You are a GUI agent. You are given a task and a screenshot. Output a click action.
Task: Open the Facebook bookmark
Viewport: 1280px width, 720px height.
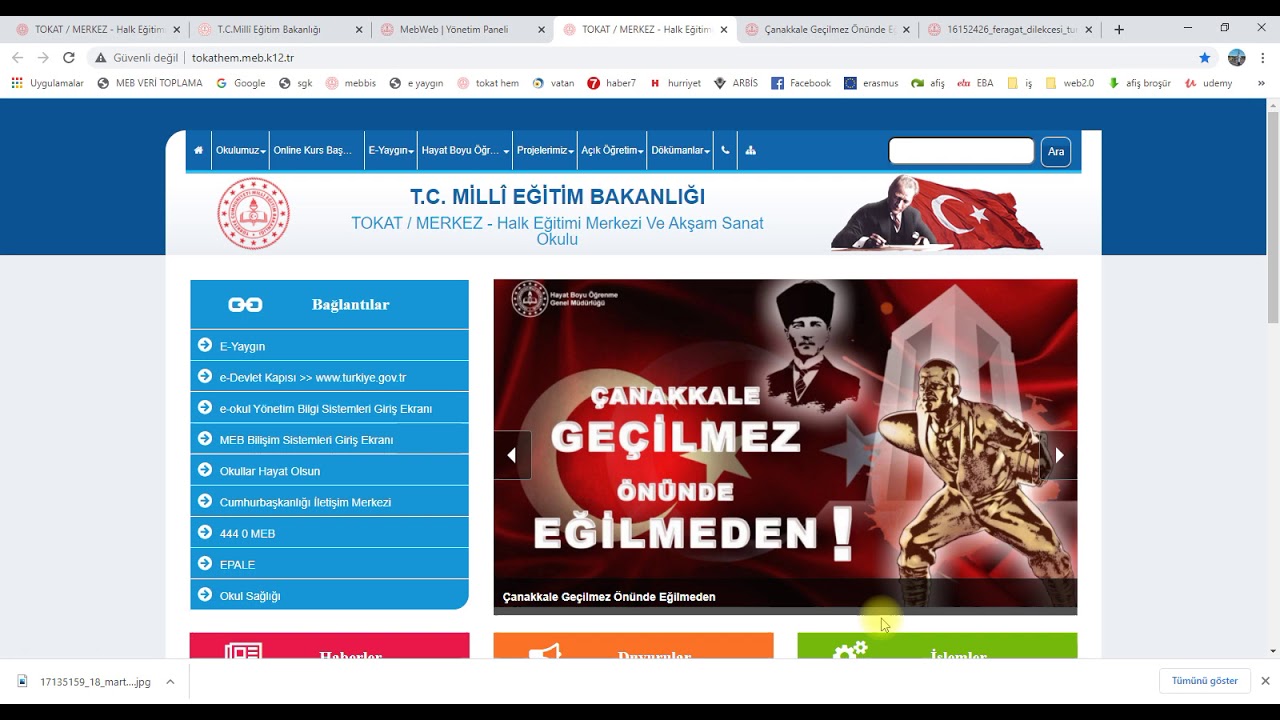(x=801, y=83)
